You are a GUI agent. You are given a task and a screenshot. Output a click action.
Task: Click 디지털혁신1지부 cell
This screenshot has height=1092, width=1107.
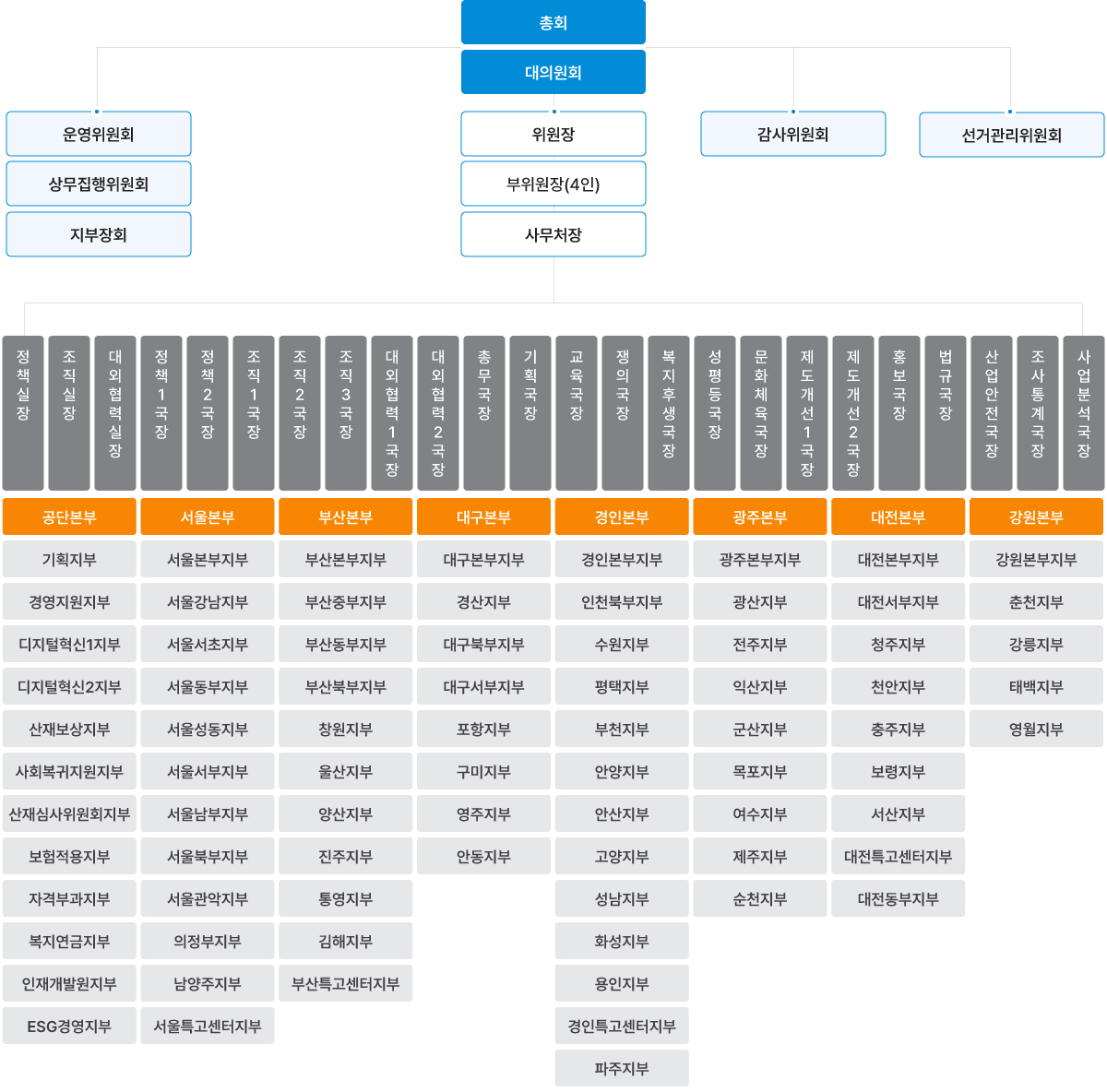coord(69,645)
